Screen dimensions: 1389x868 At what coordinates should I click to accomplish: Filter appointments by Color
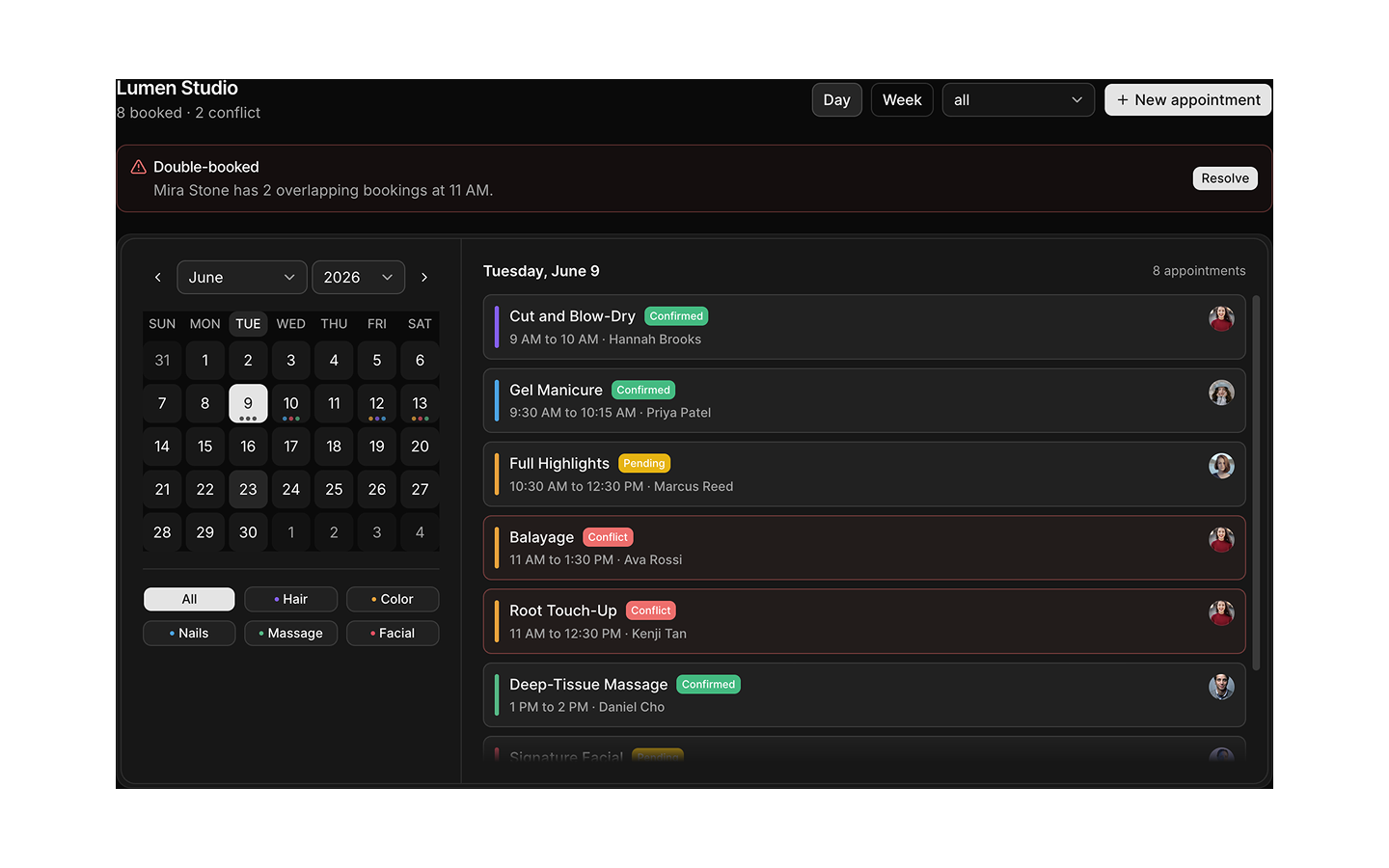(393, 599)
